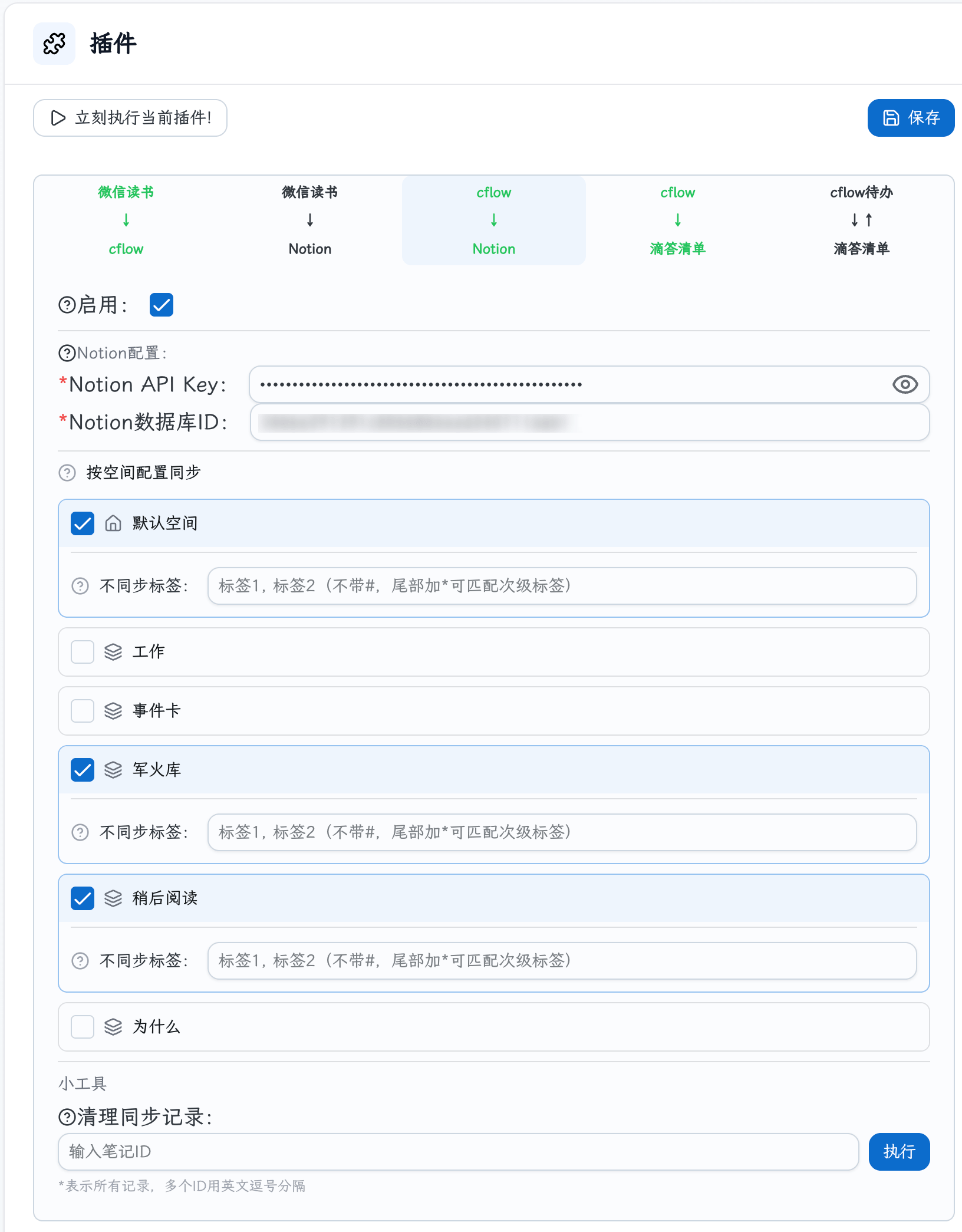
Task: Enable the 为什么 space checkbox
Action: (x=83, y=1027)
